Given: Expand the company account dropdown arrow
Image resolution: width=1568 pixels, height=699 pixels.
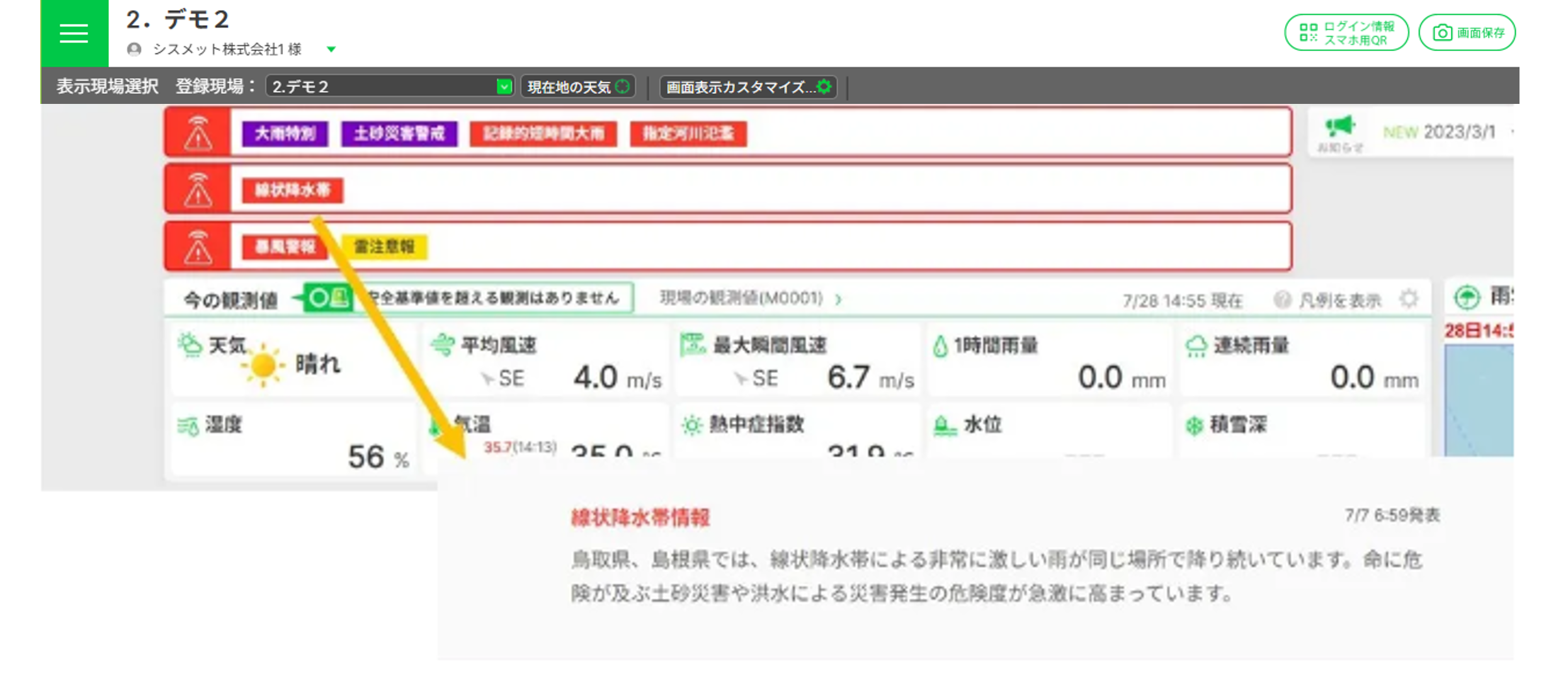Looking at the screenshot, I should click(331, 49).
